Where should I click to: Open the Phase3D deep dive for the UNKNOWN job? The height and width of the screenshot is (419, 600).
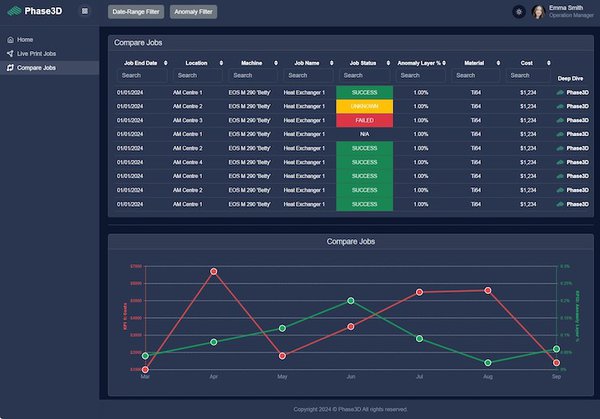click(x=572, y=106)
